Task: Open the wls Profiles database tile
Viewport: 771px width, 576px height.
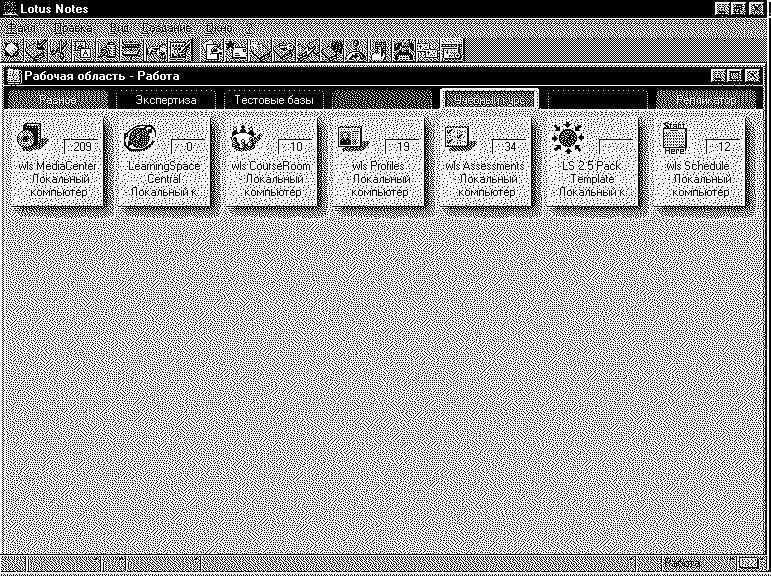Action: pyautogui.click(x=378, y=161)
